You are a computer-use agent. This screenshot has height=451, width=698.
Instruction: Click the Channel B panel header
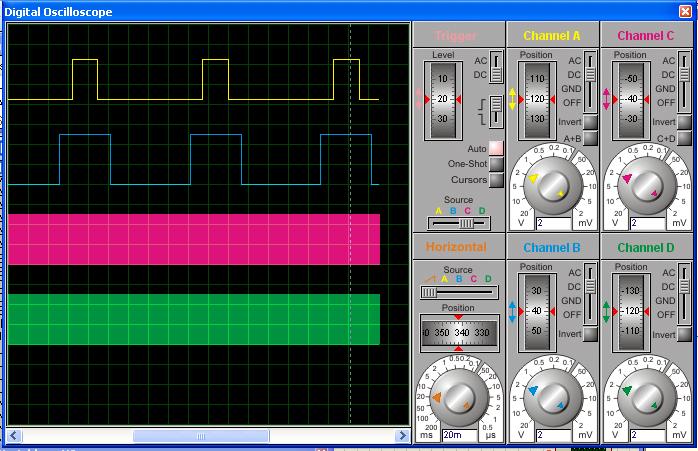pyautogui.click(x=553, y=247)
